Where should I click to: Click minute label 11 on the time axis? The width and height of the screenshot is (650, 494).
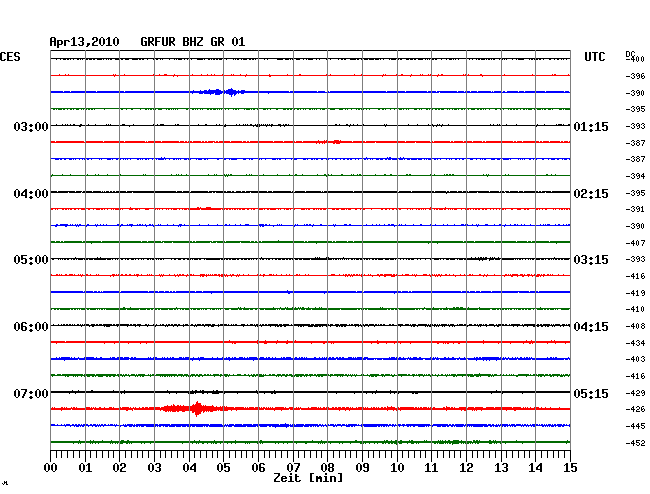click(431, 468)
